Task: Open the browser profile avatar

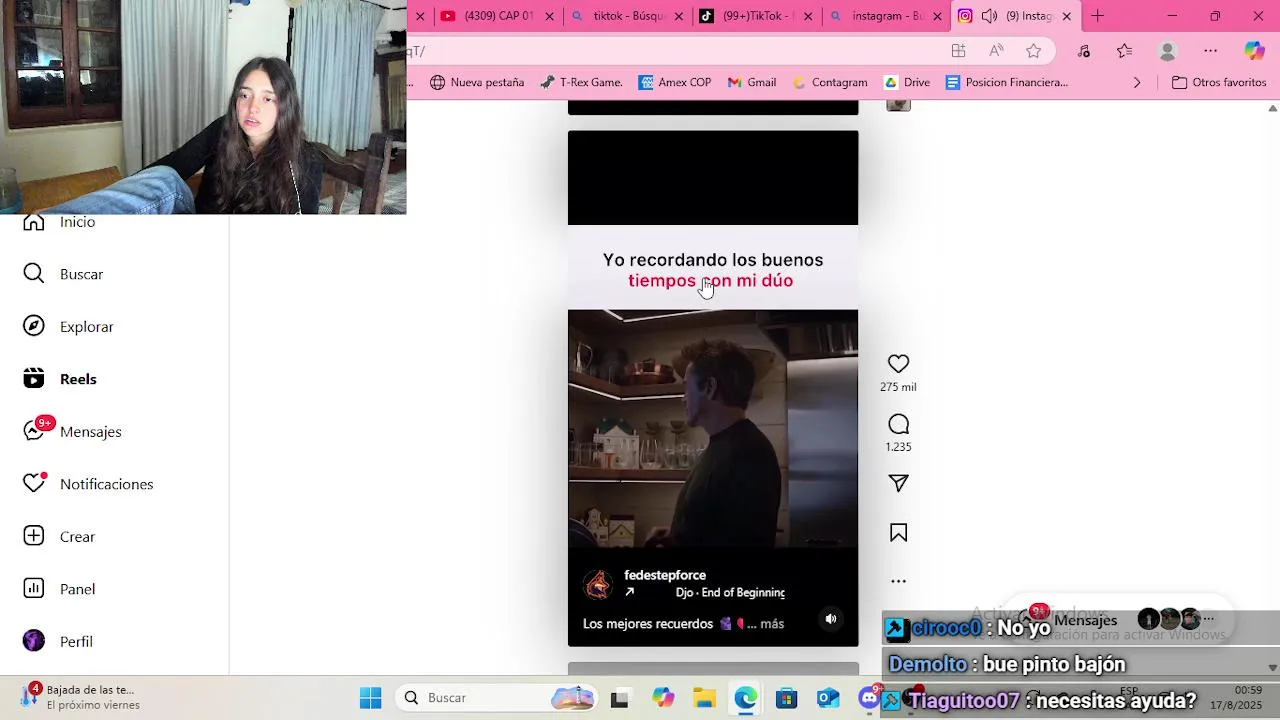Action: click(x=1167, y=51)
